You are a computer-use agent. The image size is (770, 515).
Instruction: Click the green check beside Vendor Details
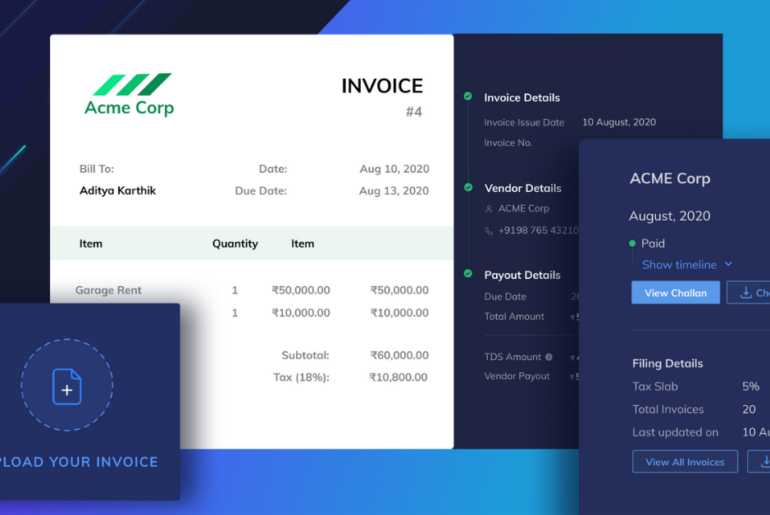468,187
